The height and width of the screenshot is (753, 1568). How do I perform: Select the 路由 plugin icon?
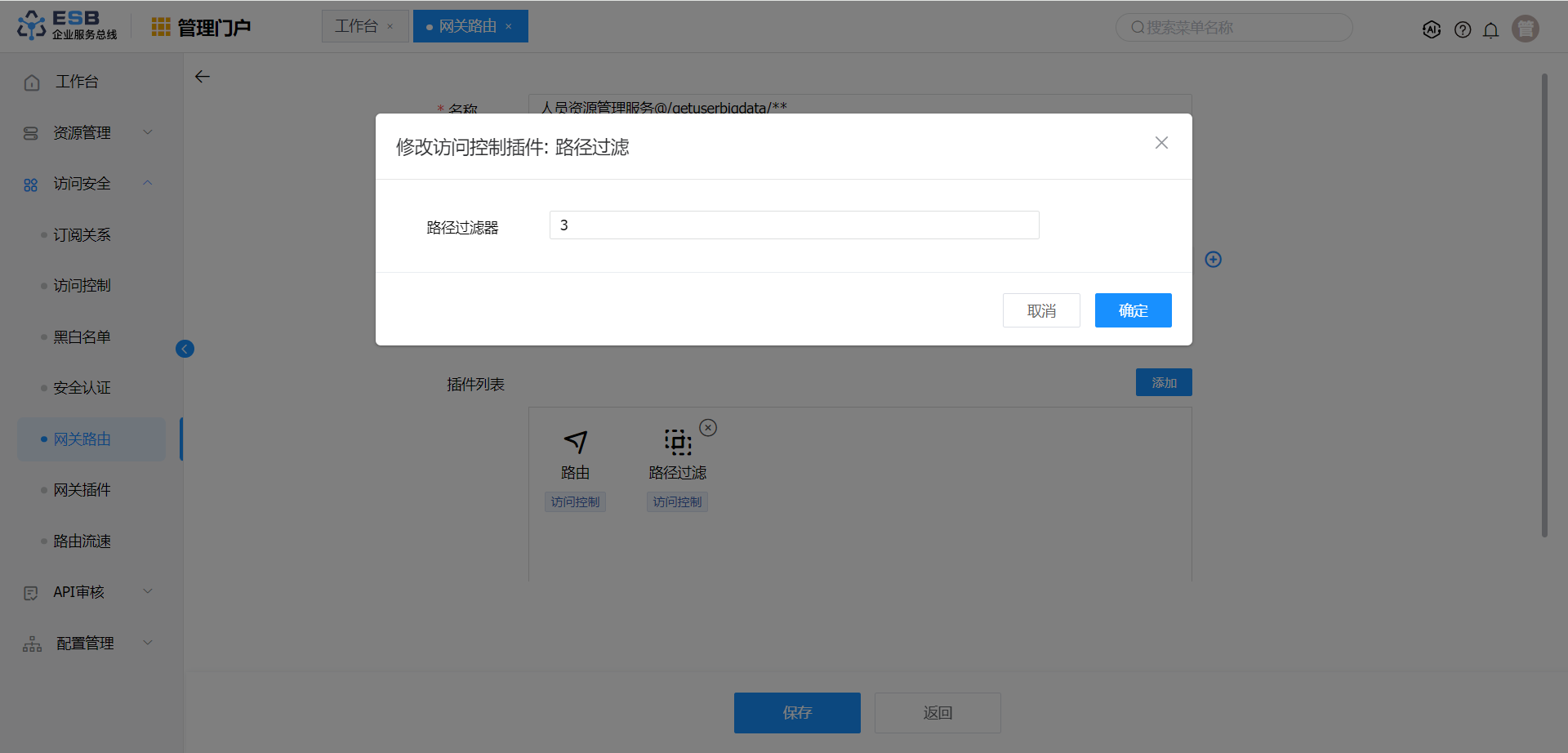(x=575, y=442)
